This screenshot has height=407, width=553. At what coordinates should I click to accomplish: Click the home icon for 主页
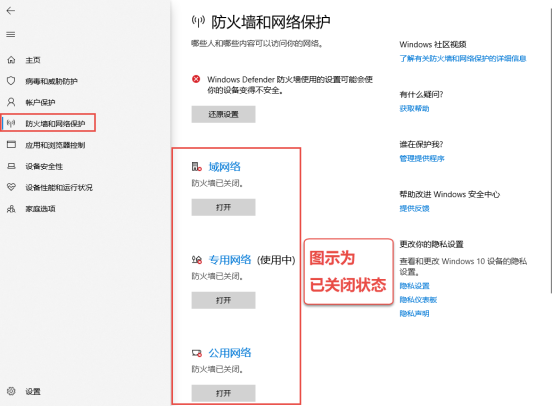pyautogui.click(x=11, y=60)
